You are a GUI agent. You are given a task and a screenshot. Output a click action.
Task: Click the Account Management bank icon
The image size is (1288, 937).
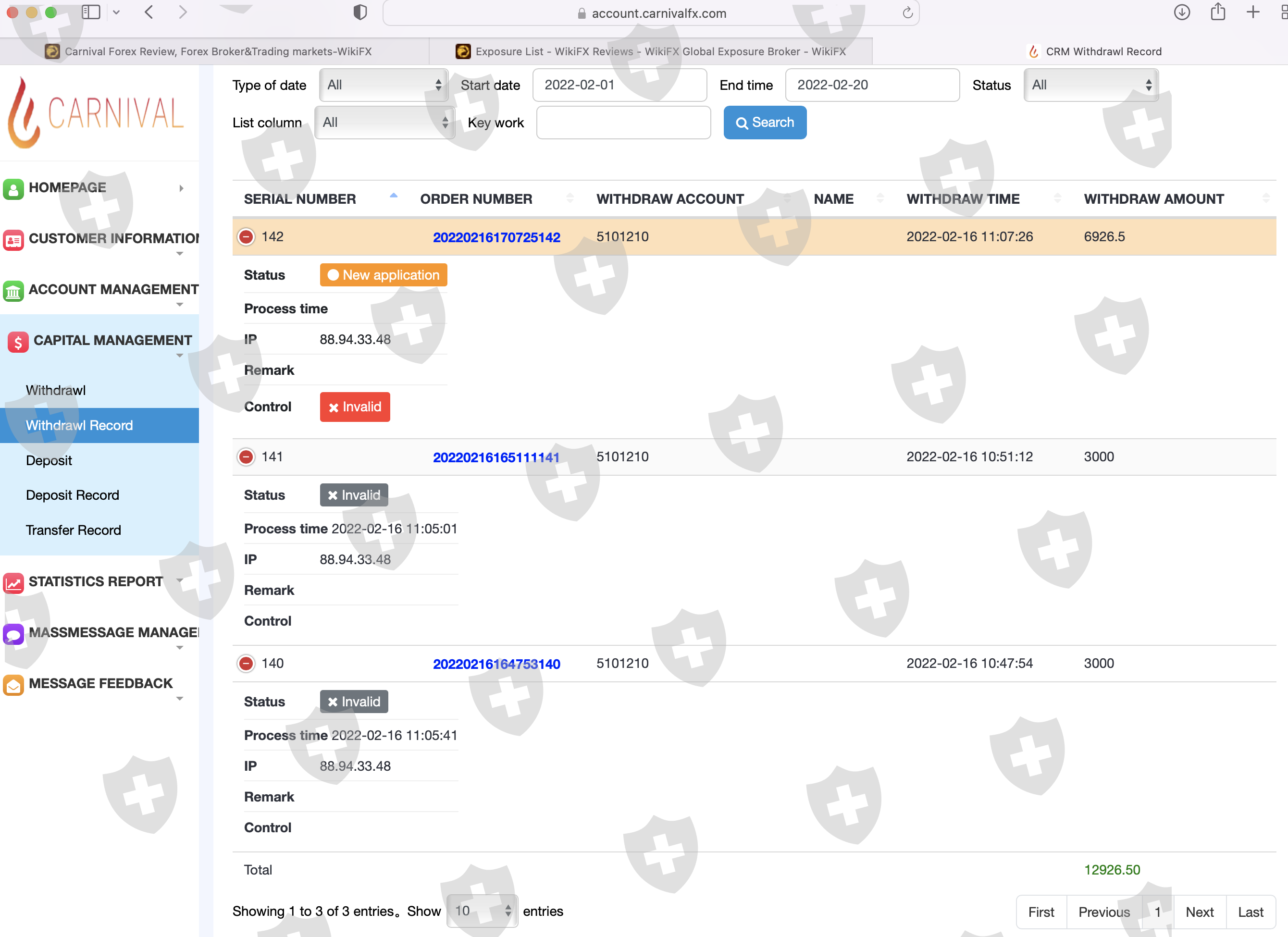pos(13,290)
